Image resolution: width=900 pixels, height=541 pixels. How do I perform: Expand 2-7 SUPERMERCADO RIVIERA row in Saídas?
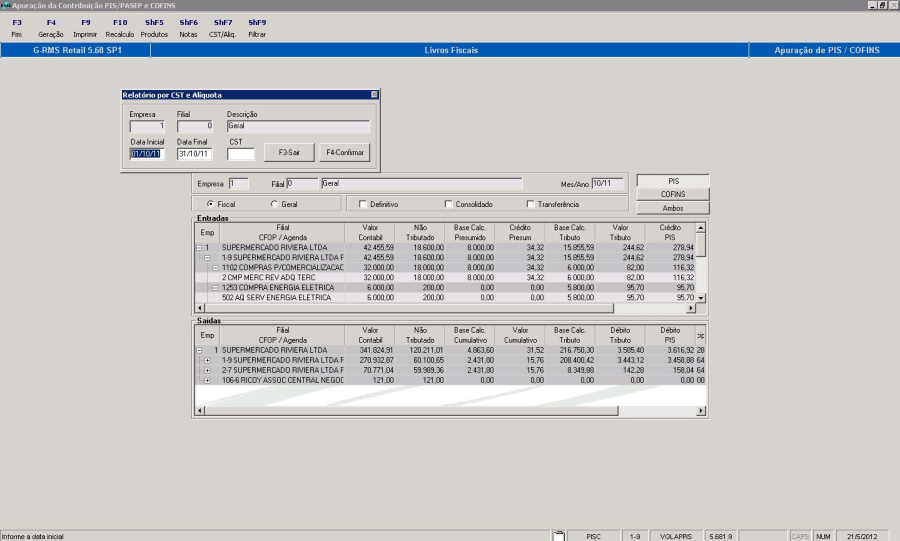pos(207,370)
